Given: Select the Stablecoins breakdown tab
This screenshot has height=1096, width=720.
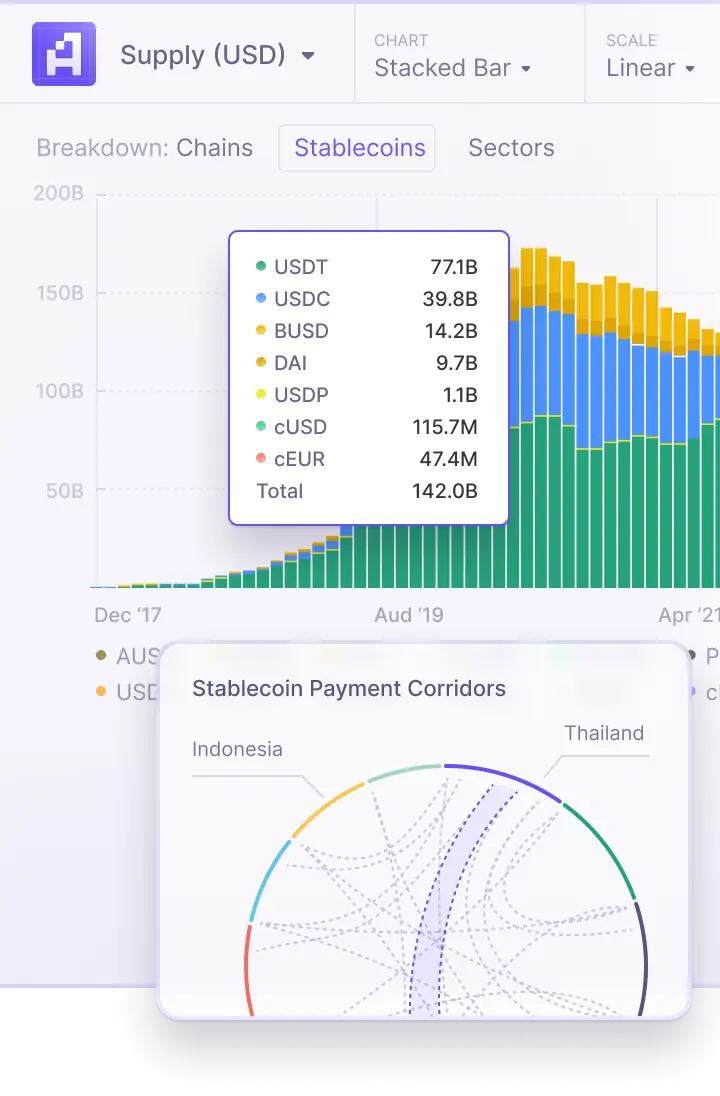Looking at the screenshot, I should coord(357,147).
